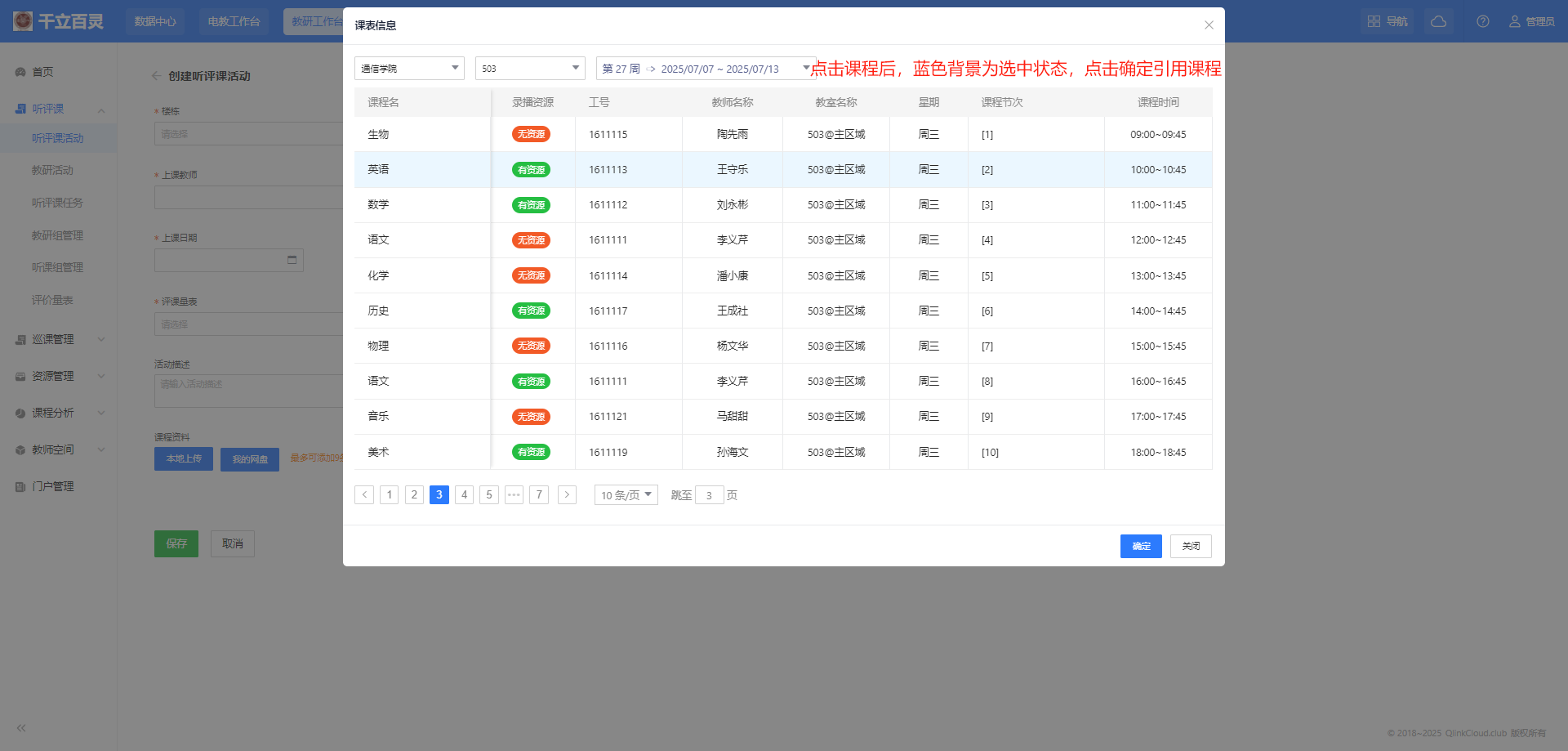Select the 历史 course row
Image resolution: width=1568 pixels, height=751 pixels.
(x=378, y=311)
